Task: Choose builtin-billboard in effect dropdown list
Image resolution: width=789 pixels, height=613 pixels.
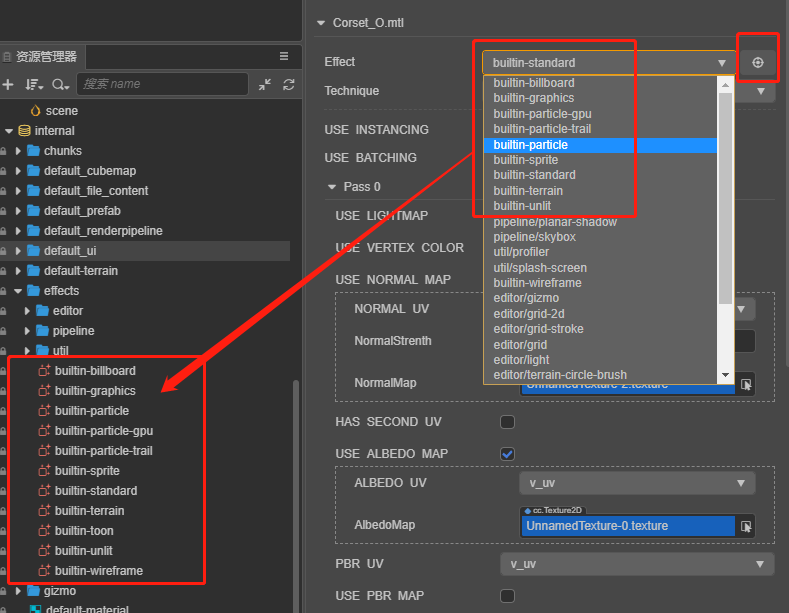Action: click(600, 83)
